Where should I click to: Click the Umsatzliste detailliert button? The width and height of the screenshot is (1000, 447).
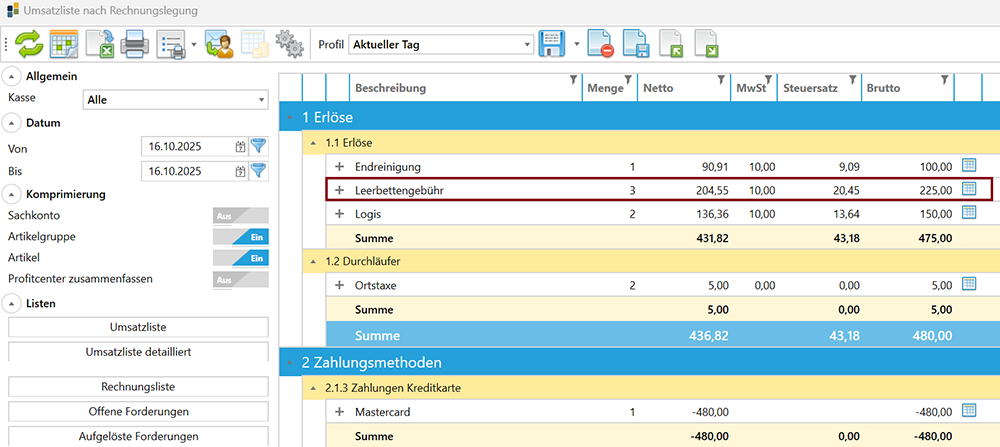click(138, 352)
